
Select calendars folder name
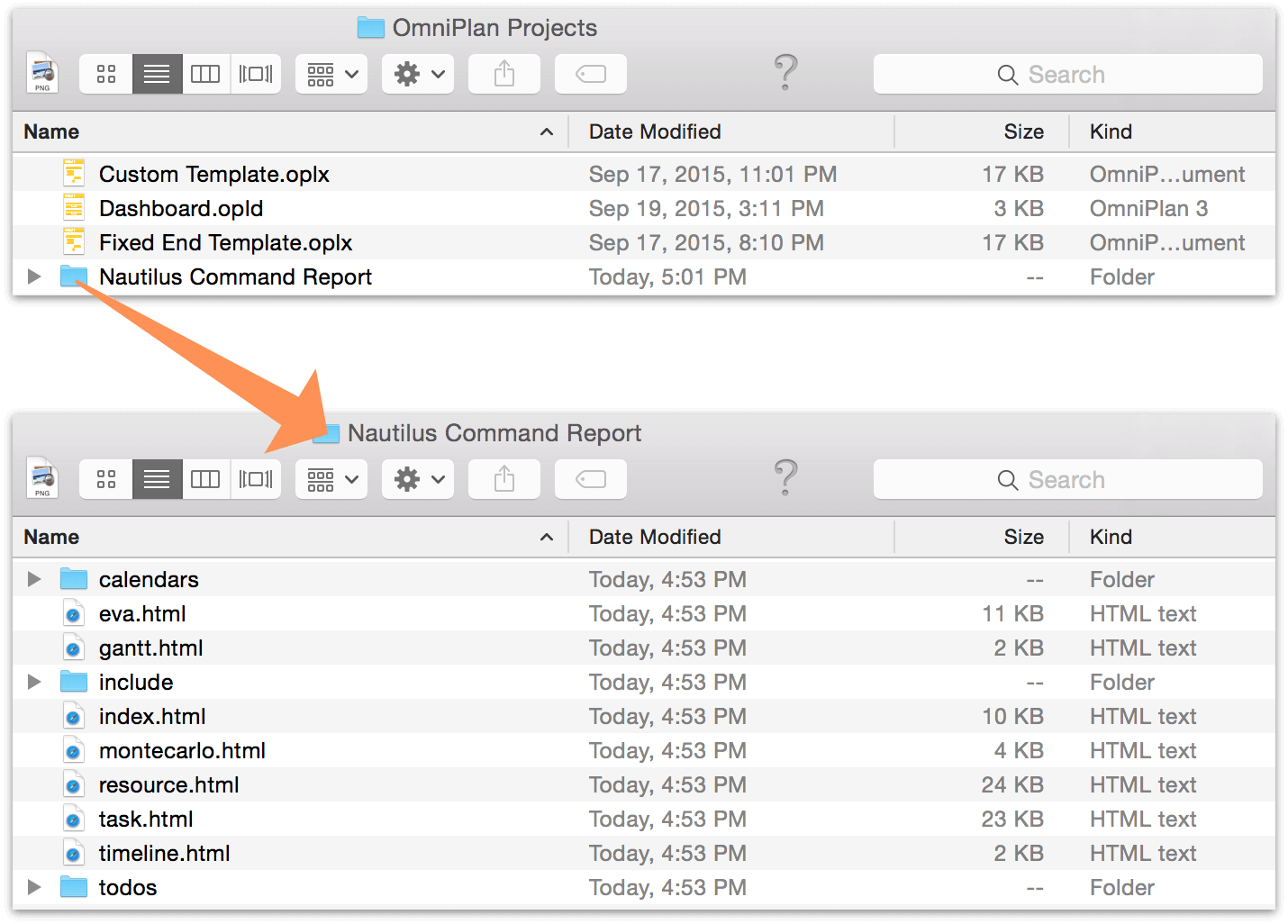[x=149, y=579]
